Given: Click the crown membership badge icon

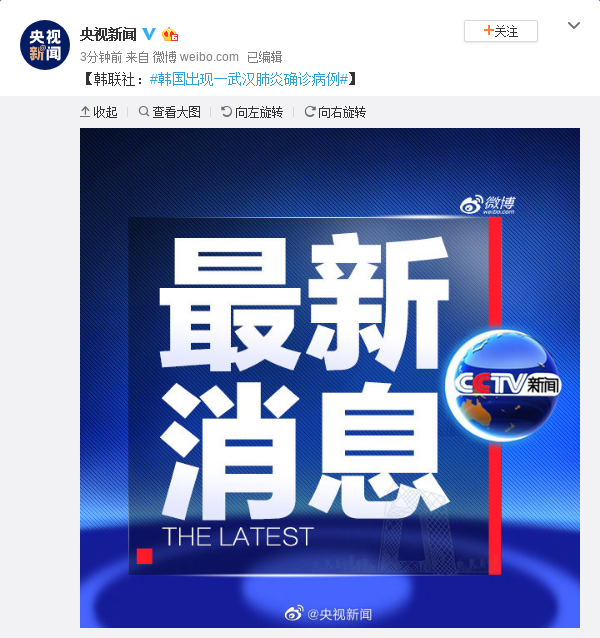Looking at the screenshot, I should (170, 35).
